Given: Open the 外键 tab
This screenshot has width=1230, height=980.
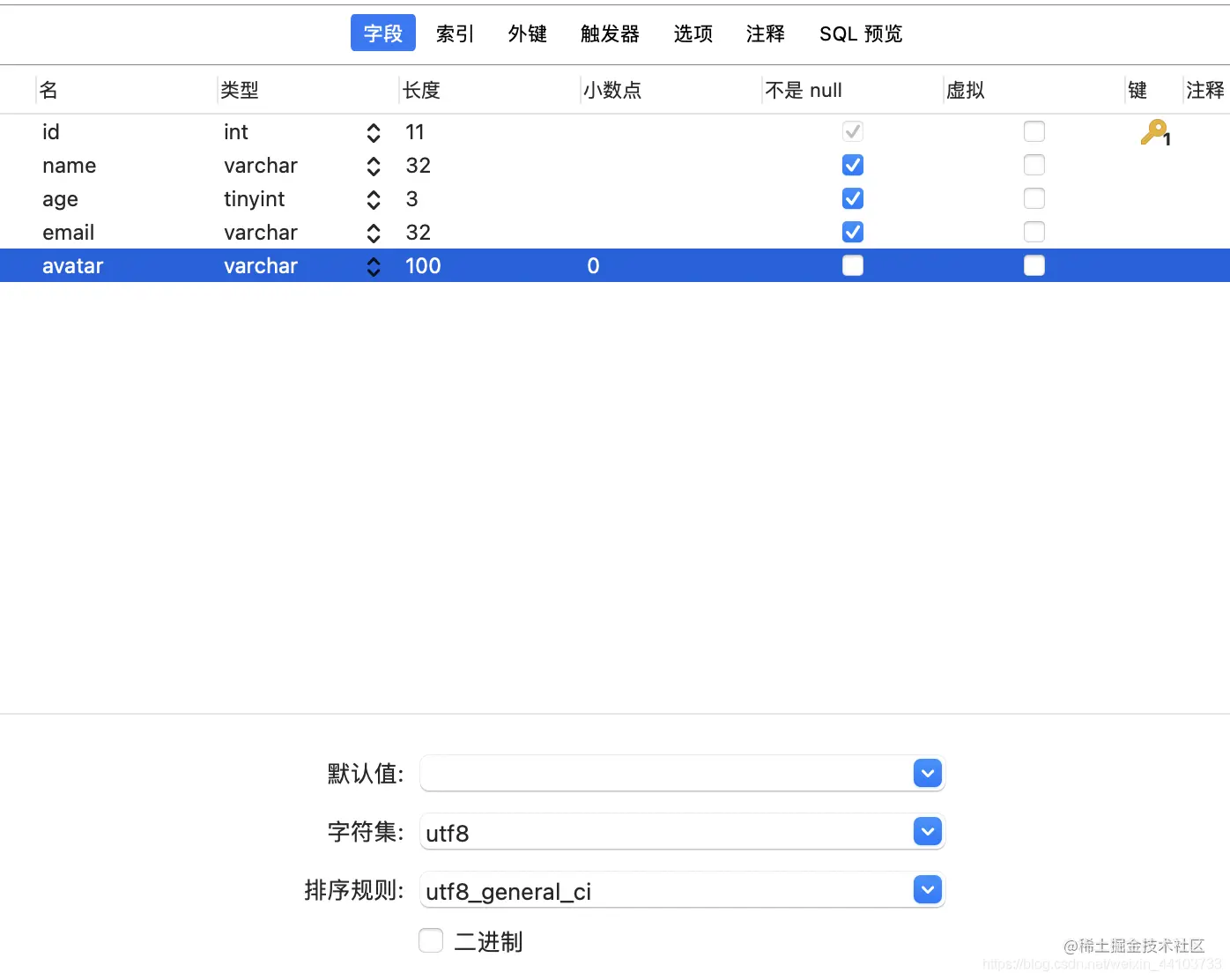Looking at the screenshot, I should [527, 33].
